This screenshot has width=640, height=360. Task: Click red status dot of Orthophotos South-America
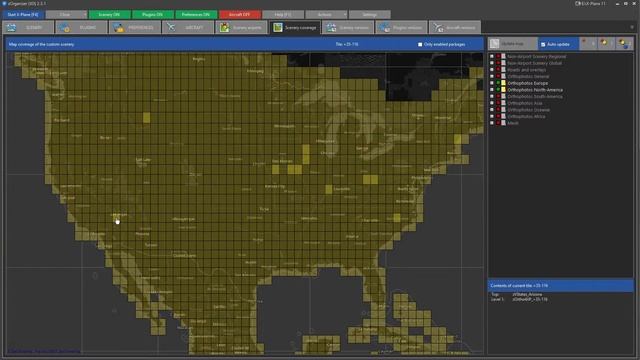coord(498,96)
